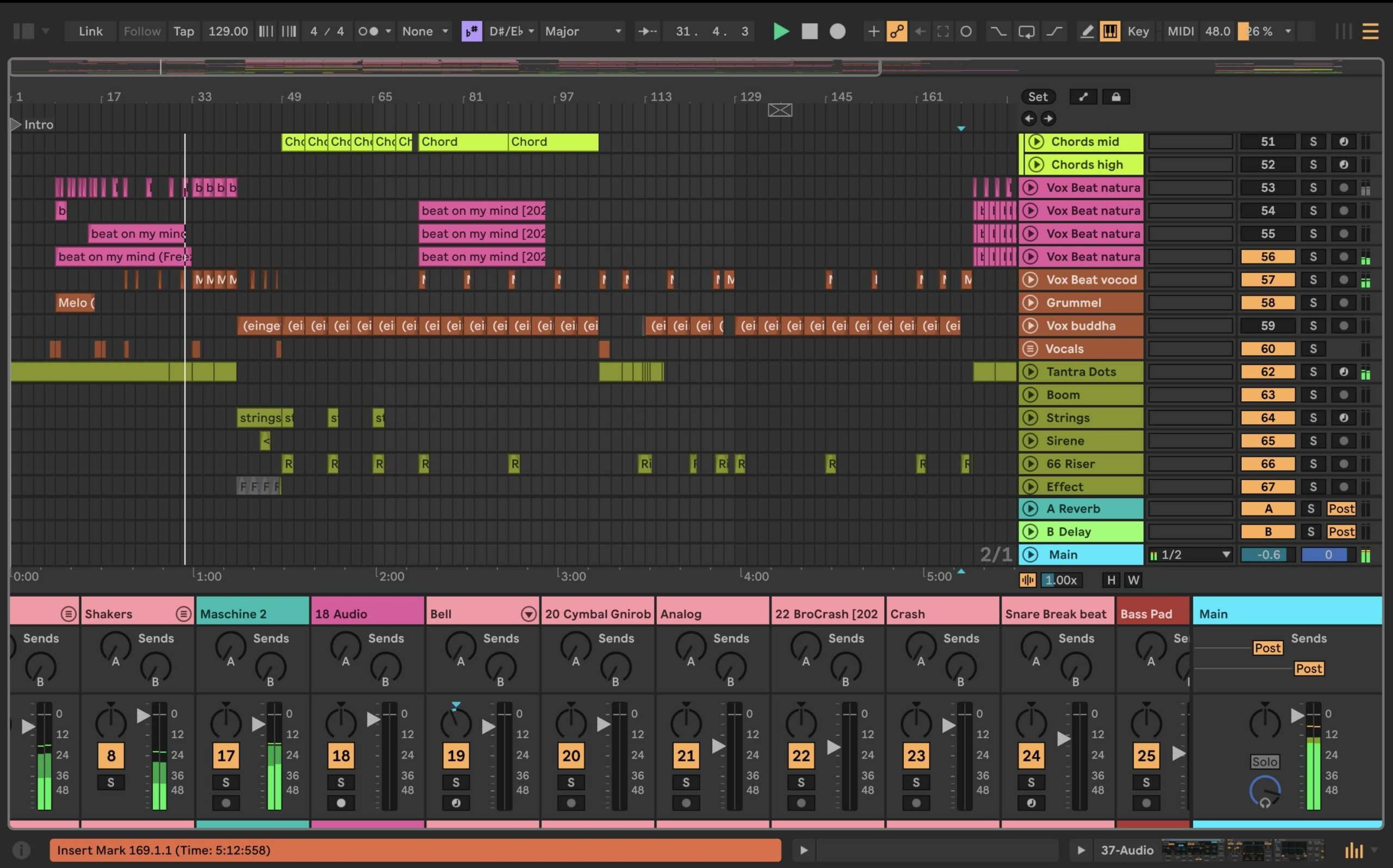The image size is (1393, 868).
Task: Open the CPU load meter dropdown arrow
Action: point(1288,31)
